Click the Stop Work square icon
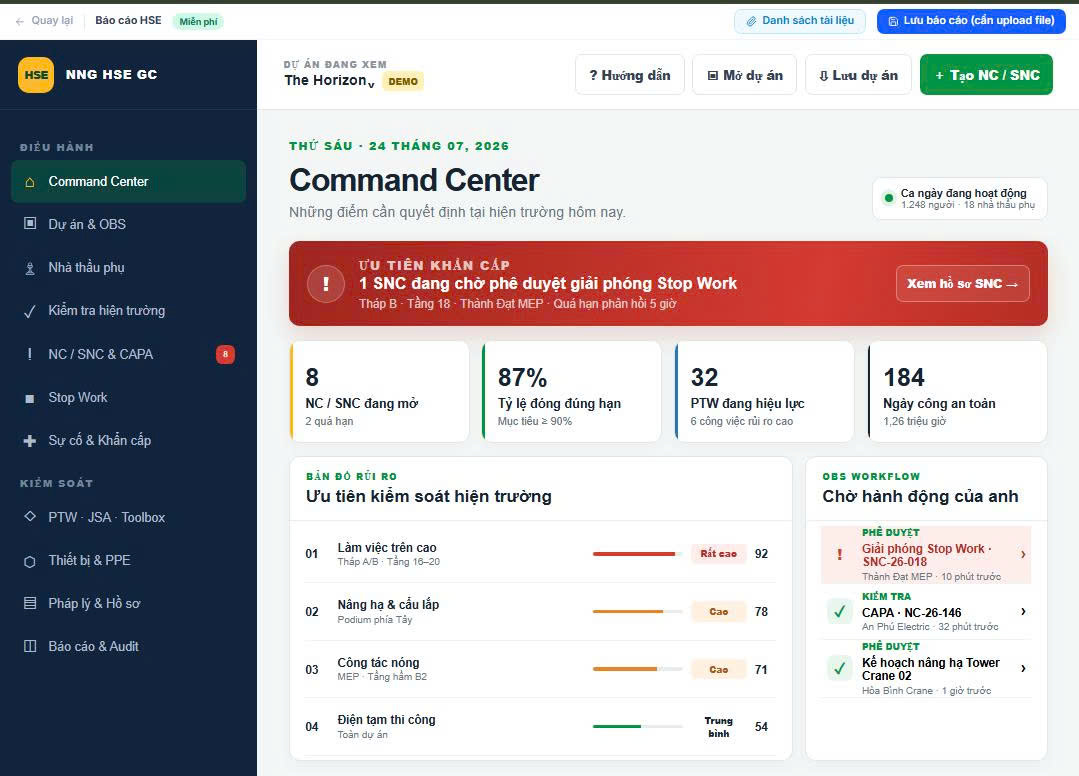The width and height of the screenshot is (1079, 776). point(30,398)
